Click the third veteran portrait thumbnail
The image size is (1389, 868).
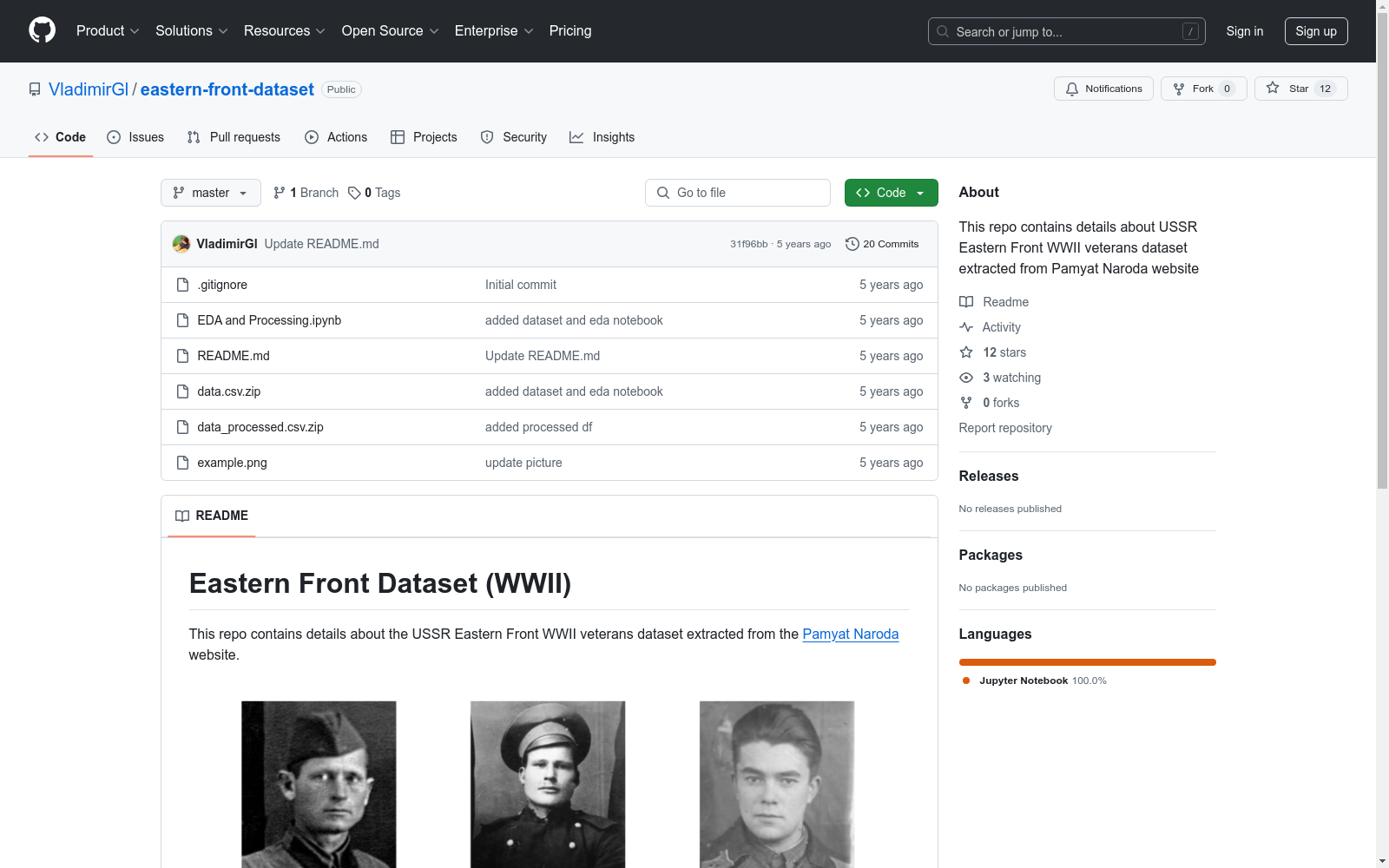[777, 785]
